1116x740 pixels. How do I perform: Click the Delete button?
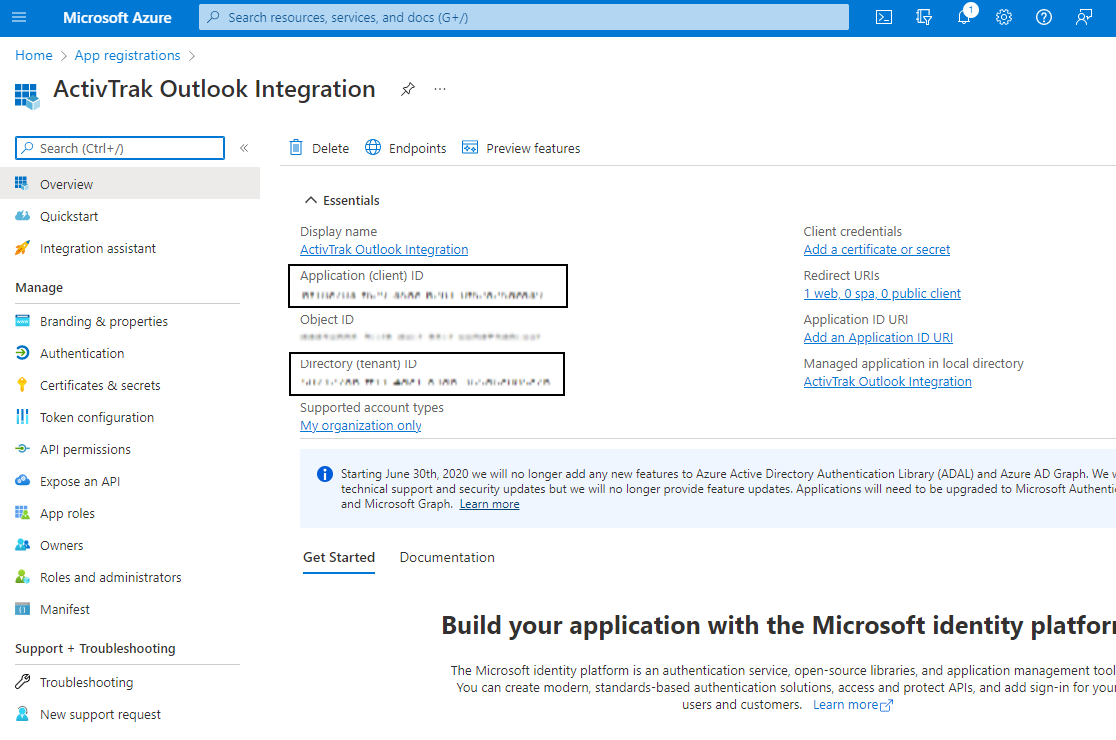click(x=319, y=148)
